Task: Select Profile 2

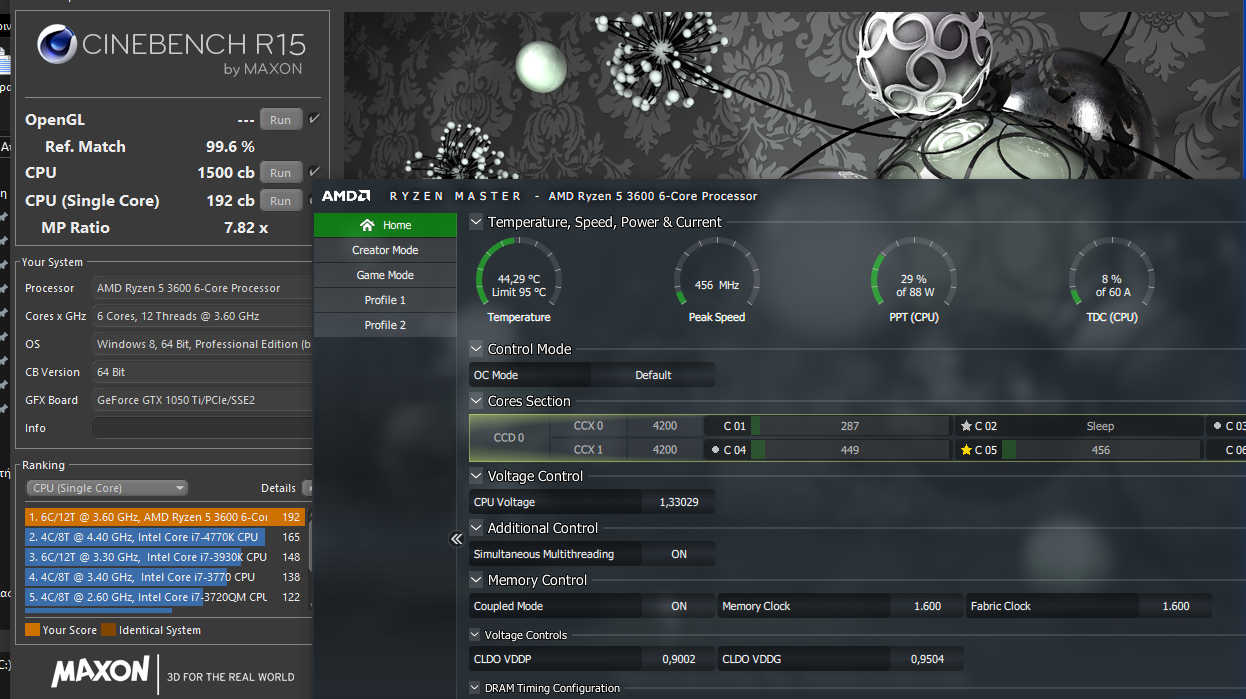Action: (x=385, y=325)
